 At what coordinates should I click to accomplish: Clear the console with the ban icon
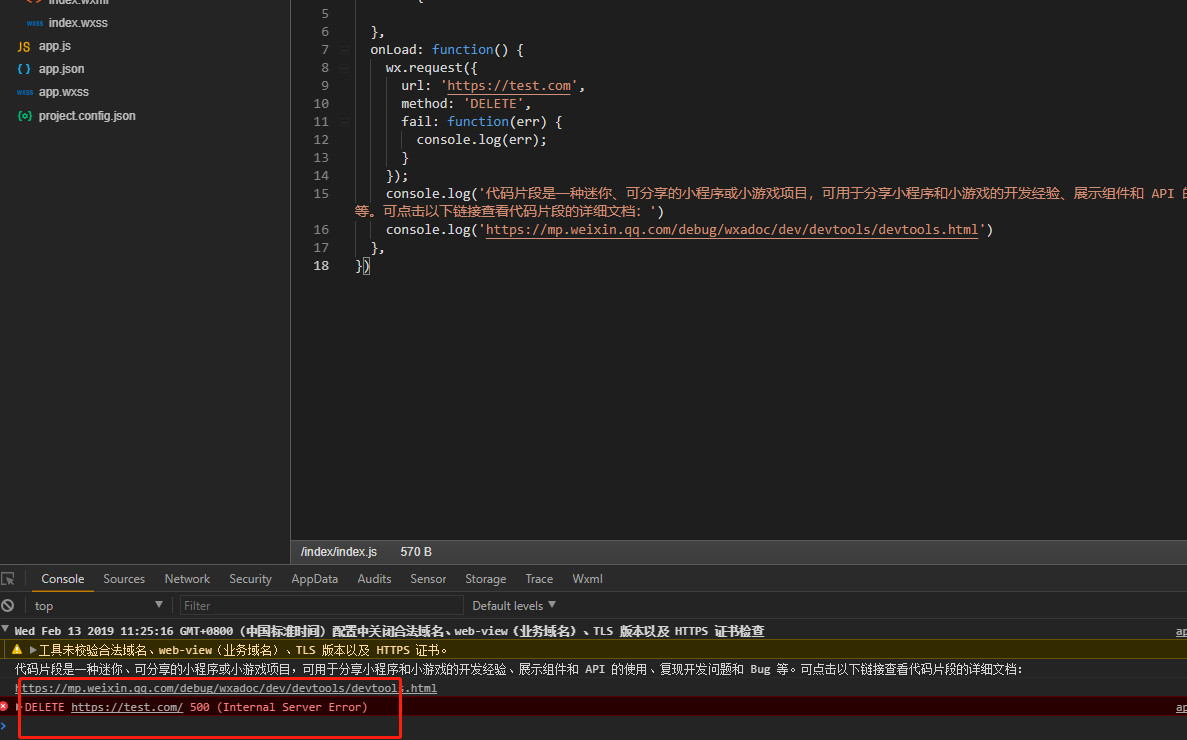[8, 605]
